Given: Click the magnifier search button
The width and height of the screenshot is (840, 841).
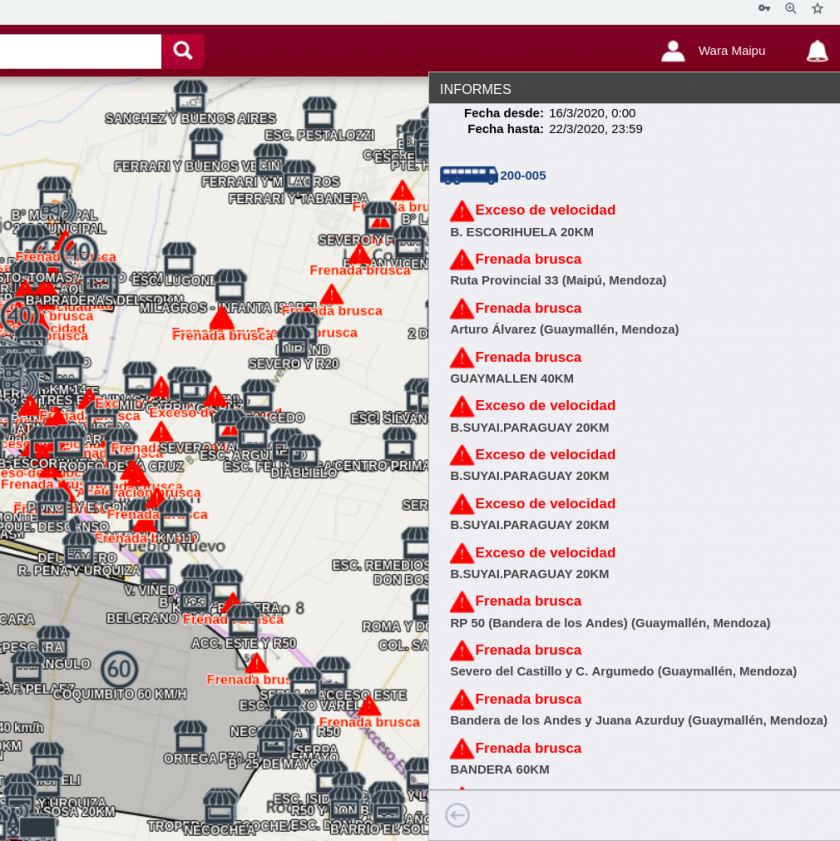Looking at the screenshot, I should (x=183, y=51).
